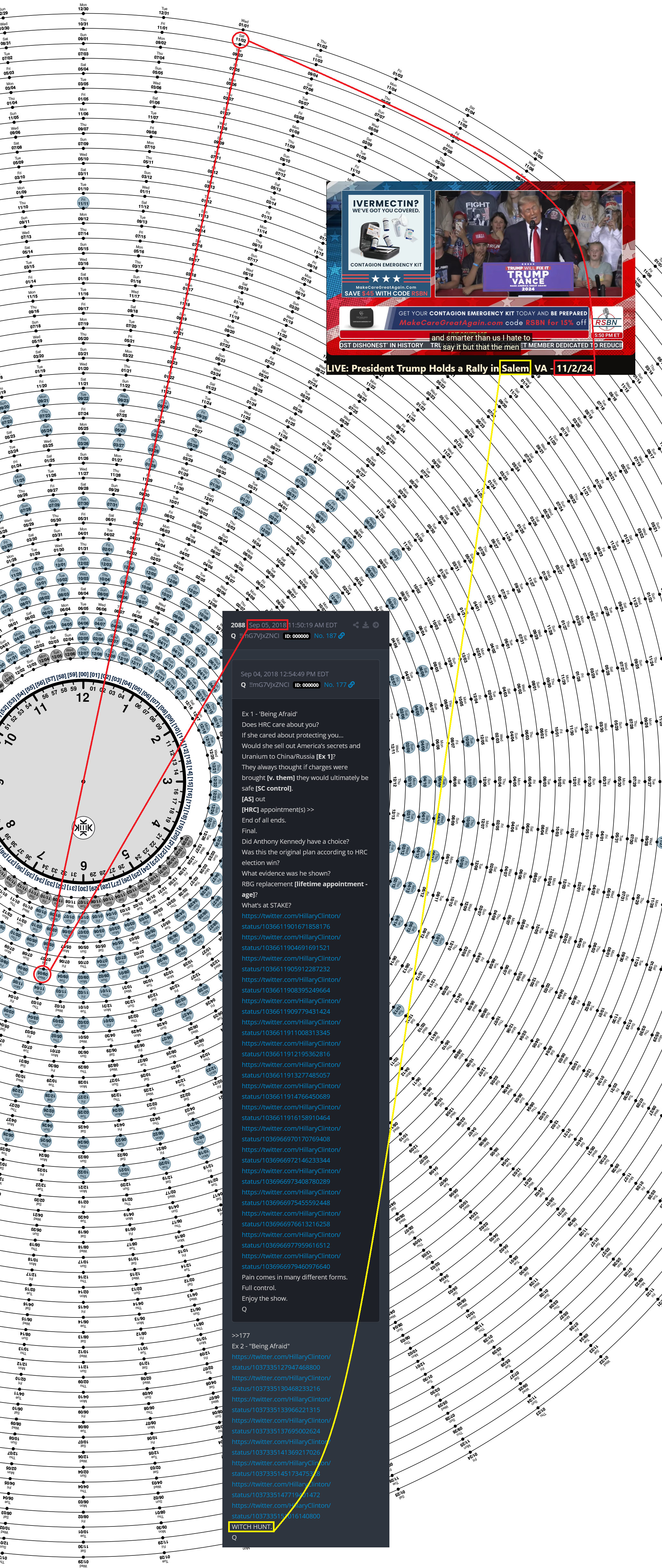
Task: Click the download icon on post 2088
Action: point(366,624)
